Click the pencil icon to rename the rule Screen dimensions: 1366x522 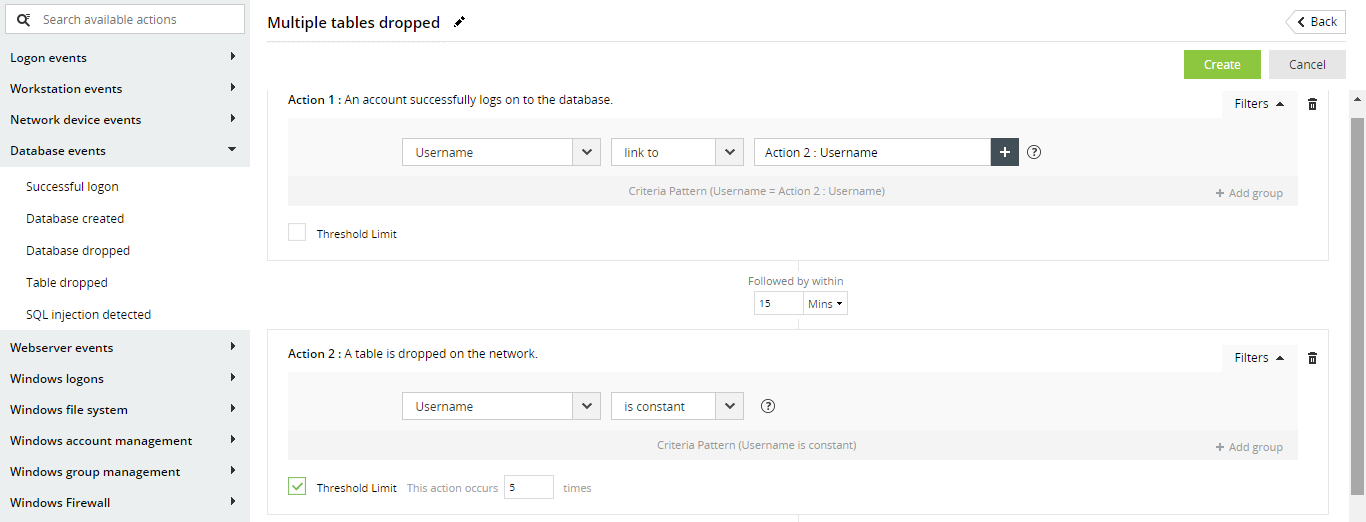460,22
